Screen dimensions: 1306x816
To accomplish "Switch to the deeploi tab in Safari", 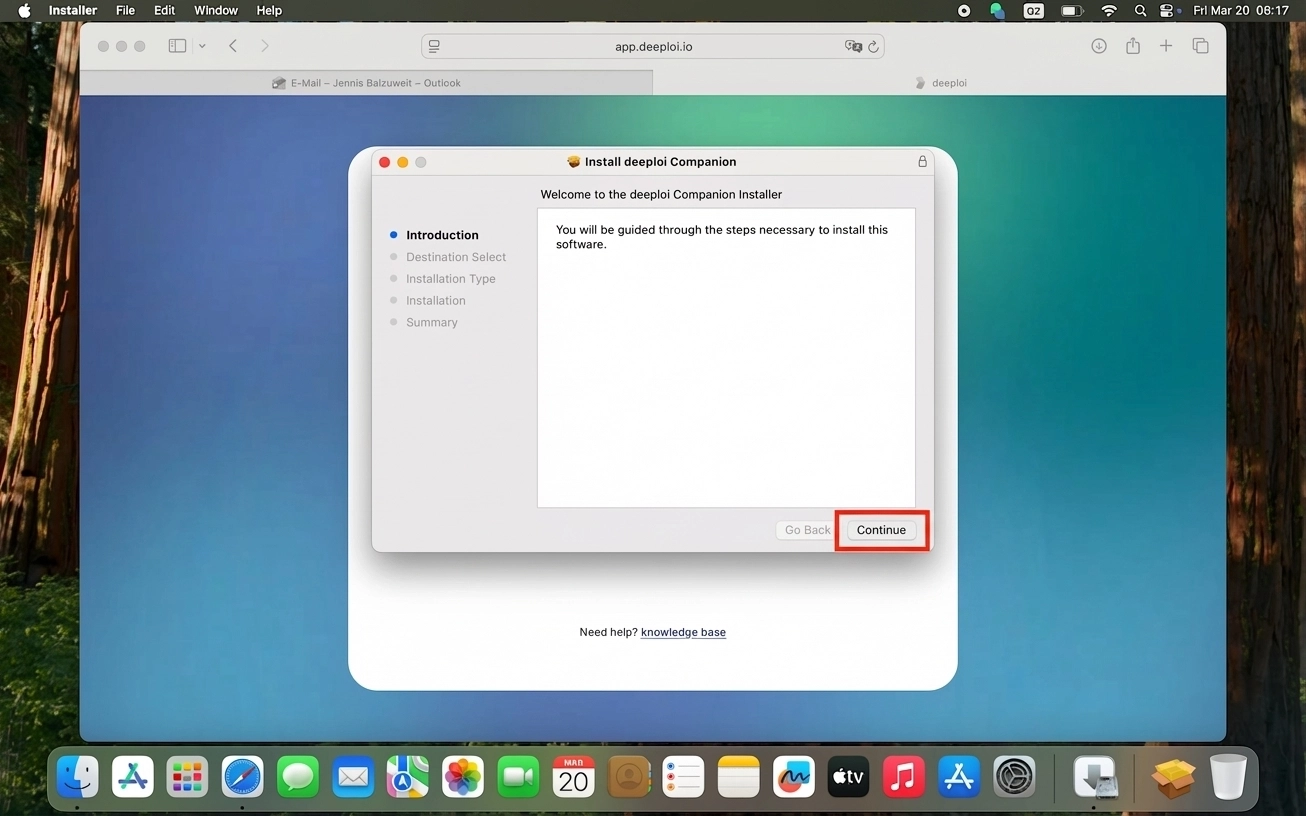I will click(940, 83).
